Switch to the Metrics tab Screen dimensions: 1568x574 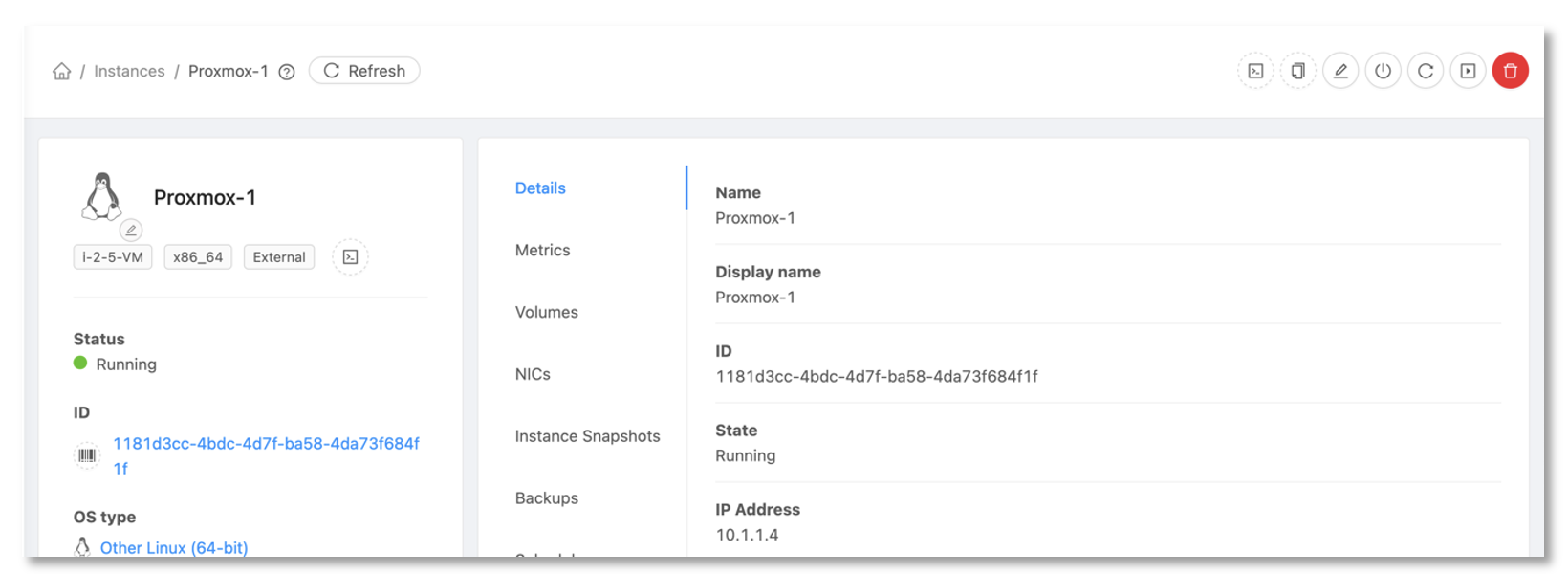[542, 251]
